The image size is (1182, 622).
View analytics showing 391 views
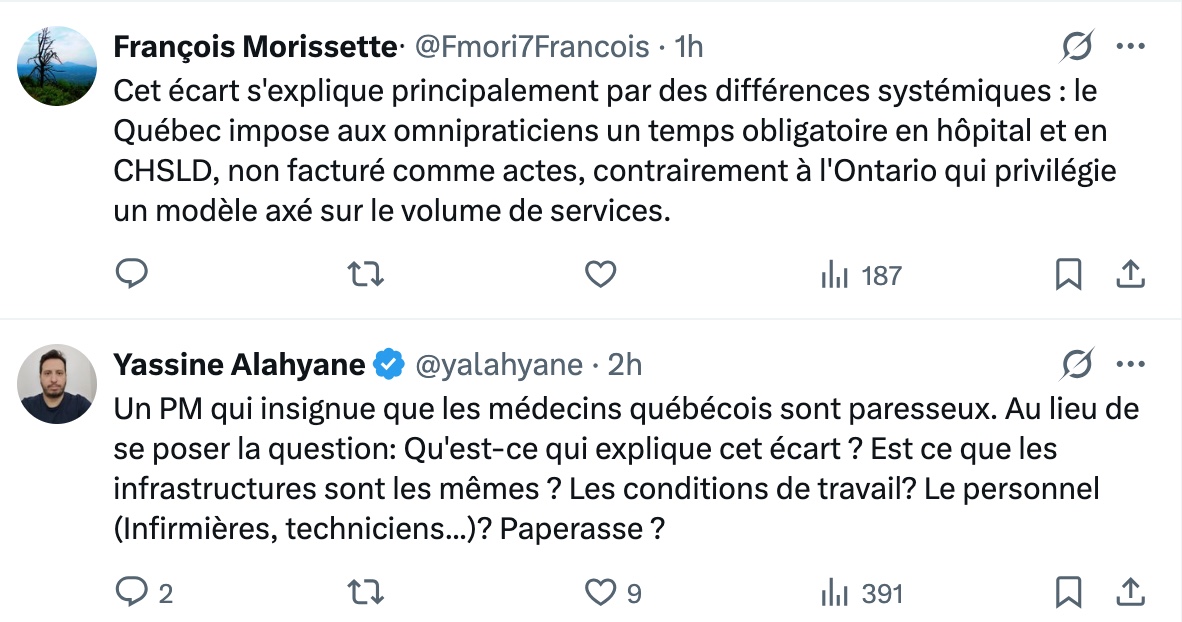[x=862, y=594]
